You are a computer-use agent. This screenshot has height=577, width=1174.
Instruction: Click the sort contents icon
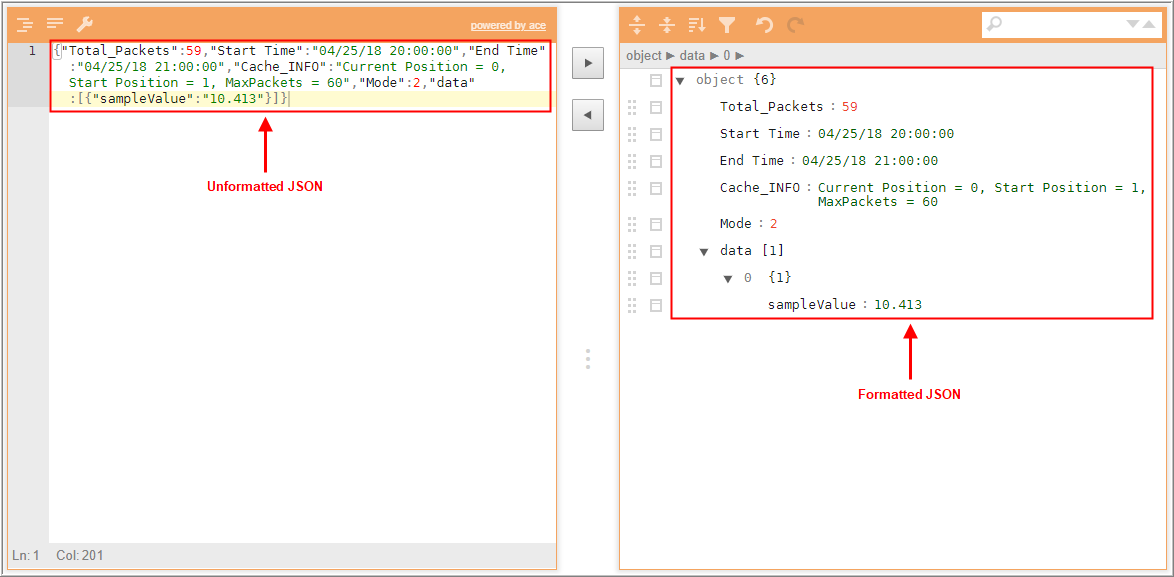[x=696, y=25]
